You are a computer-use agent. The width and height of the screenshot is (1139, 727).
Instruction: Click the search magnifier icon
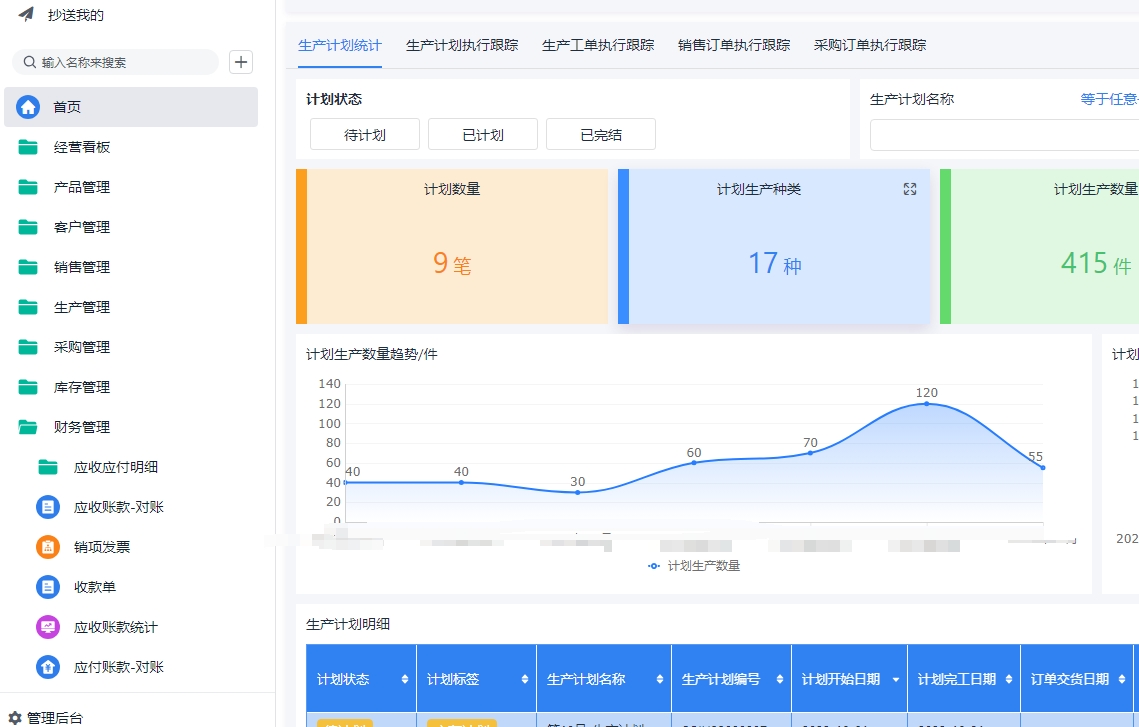30,62
